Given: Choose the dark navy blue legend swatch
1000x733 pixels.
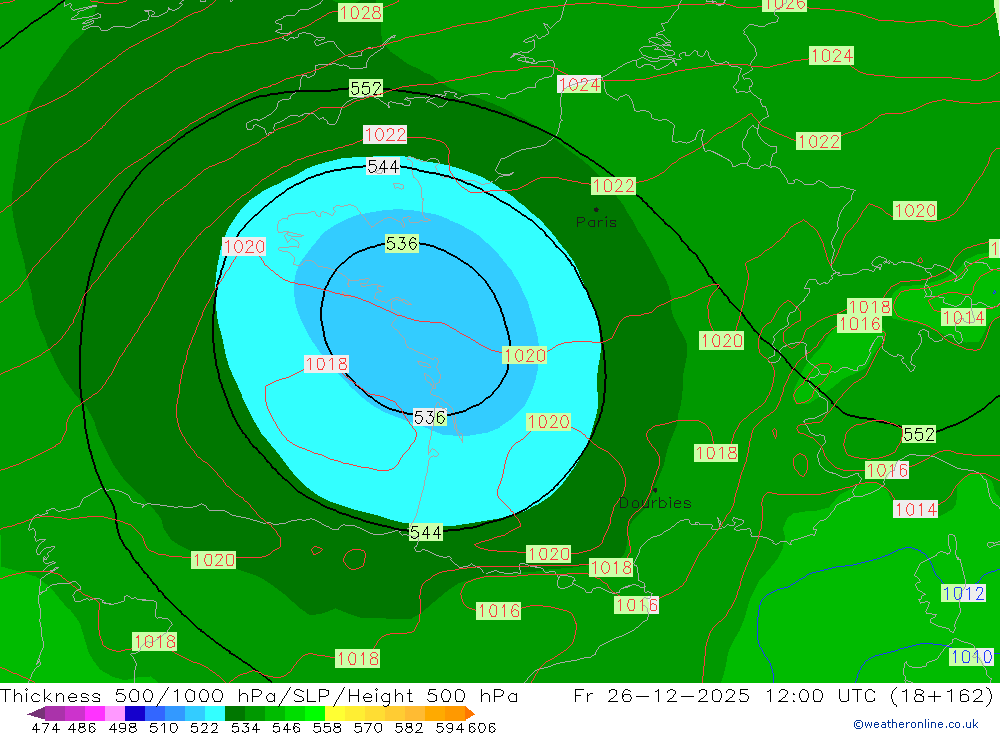Looking at the screenshot, I should pyautogui.click(x=135, y=713).
